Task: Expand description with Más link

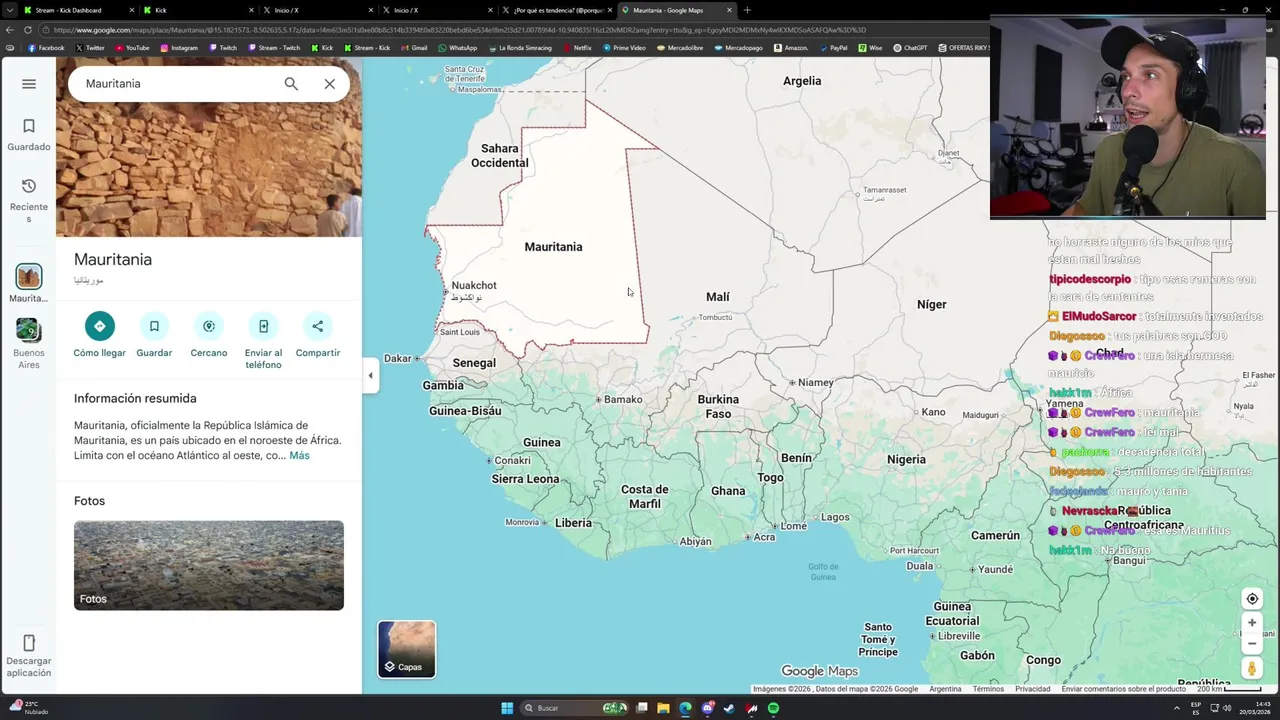Action: pyautogui.click(x=300, y=455)
